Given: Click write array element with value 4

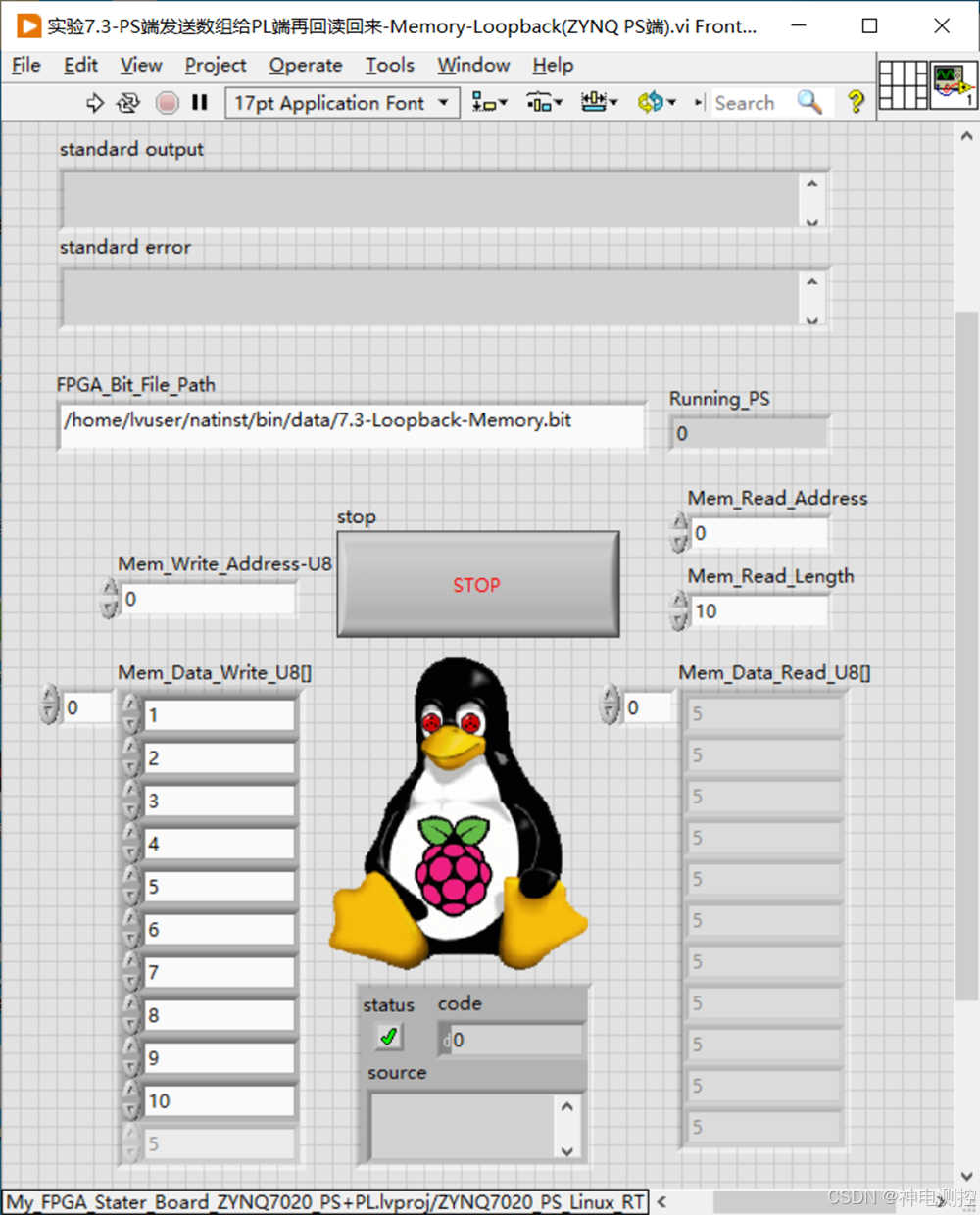Looking at the screenshot, I should [220, 844].
